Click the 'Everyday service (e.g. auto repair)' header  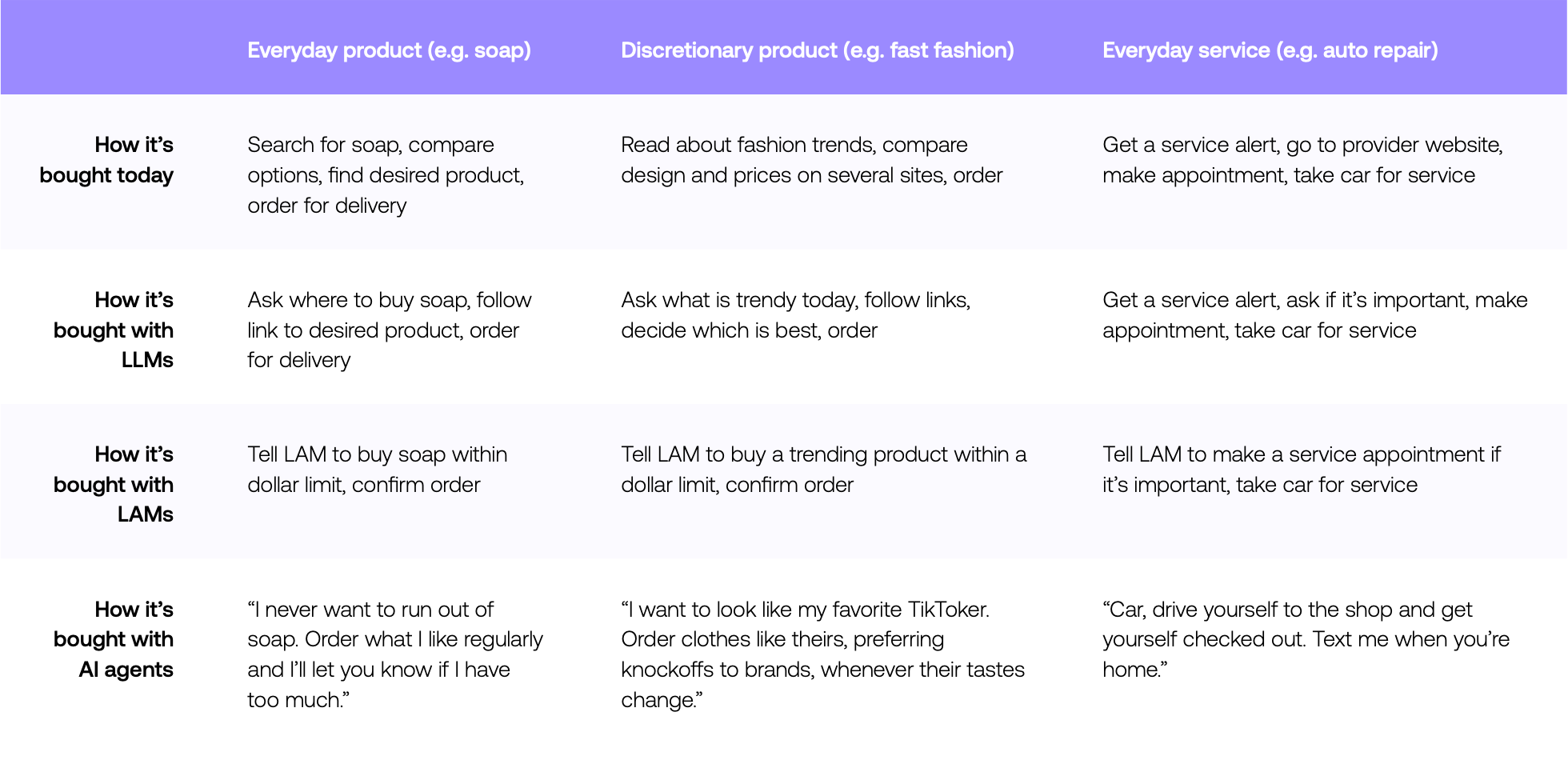tap(1270, 50)
